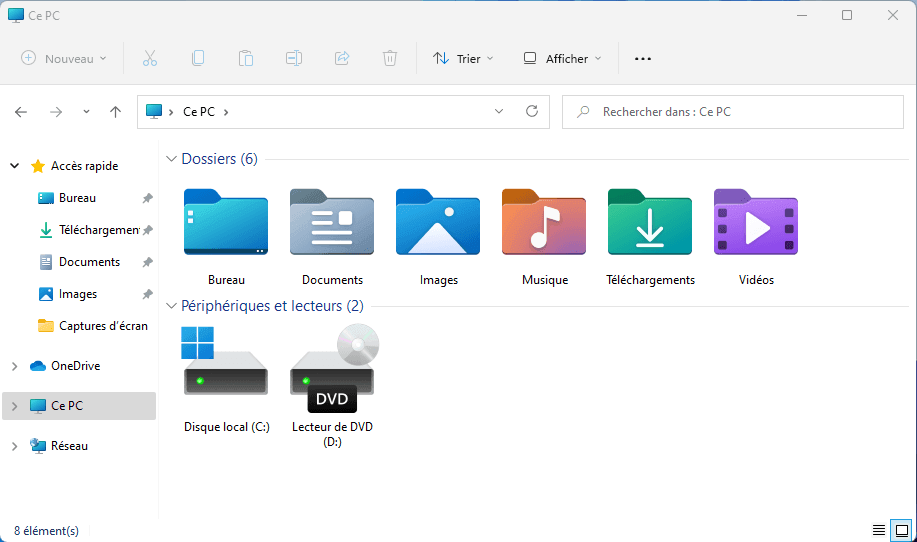Image resolution: width=917 pixels, height=542 pixels.
Task: Click the Refresh icon beside address bar
Action: (x=532, y=112)
